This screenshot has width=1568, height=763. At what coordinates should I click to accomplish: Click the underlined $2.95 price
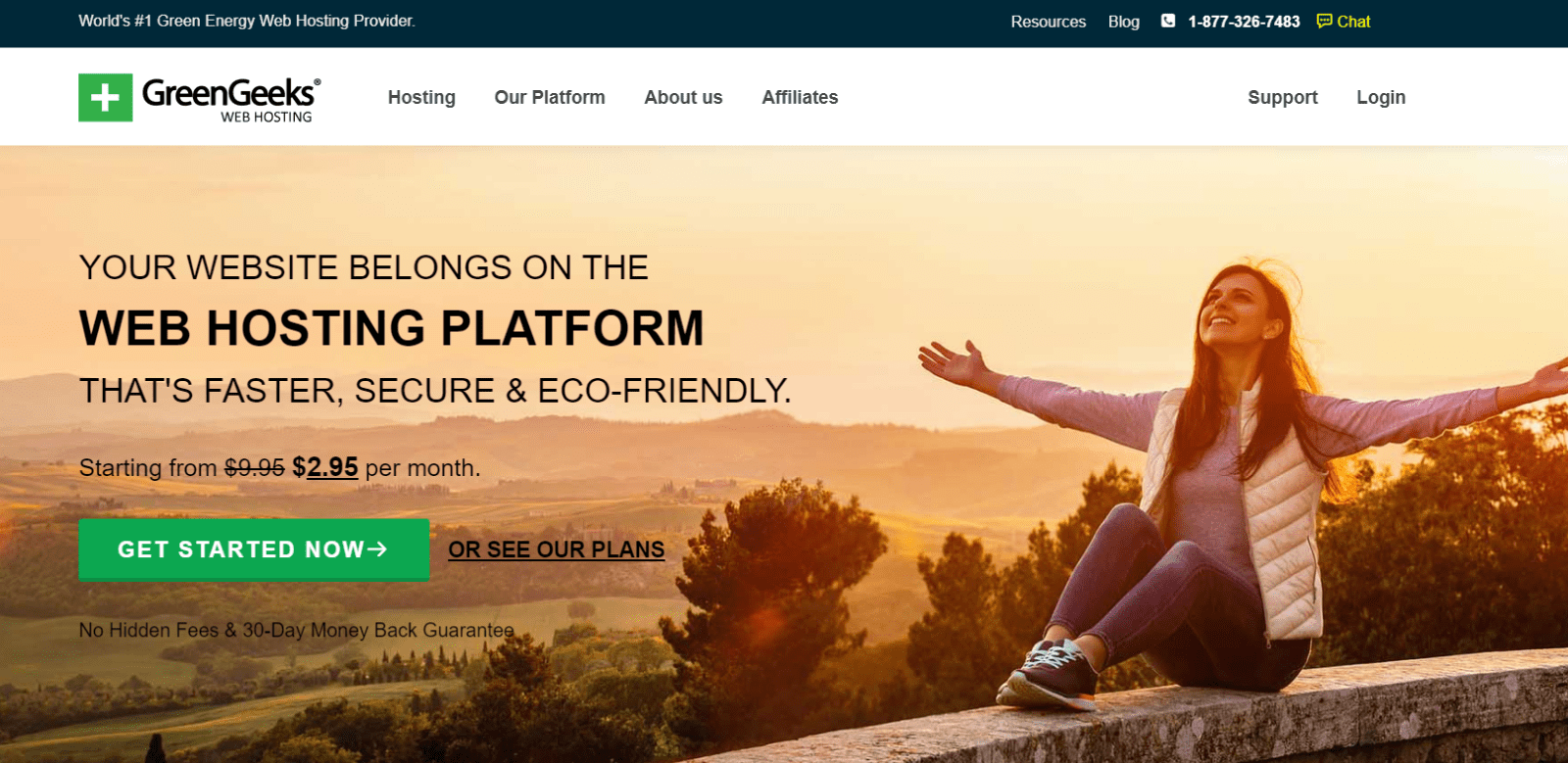[325, 467]
